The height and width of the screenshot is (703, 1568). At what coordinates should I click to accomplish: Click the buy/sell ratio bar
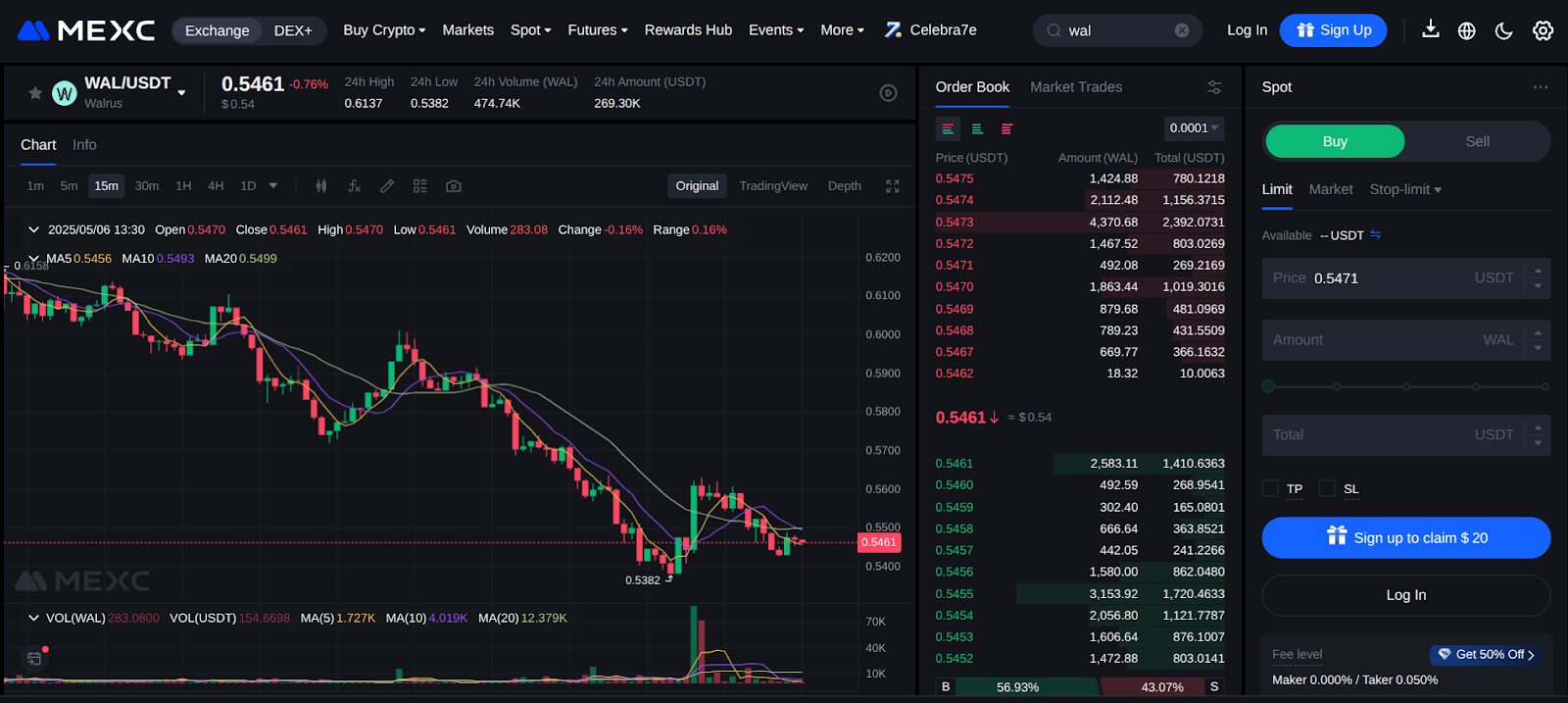coord(1080,687)
